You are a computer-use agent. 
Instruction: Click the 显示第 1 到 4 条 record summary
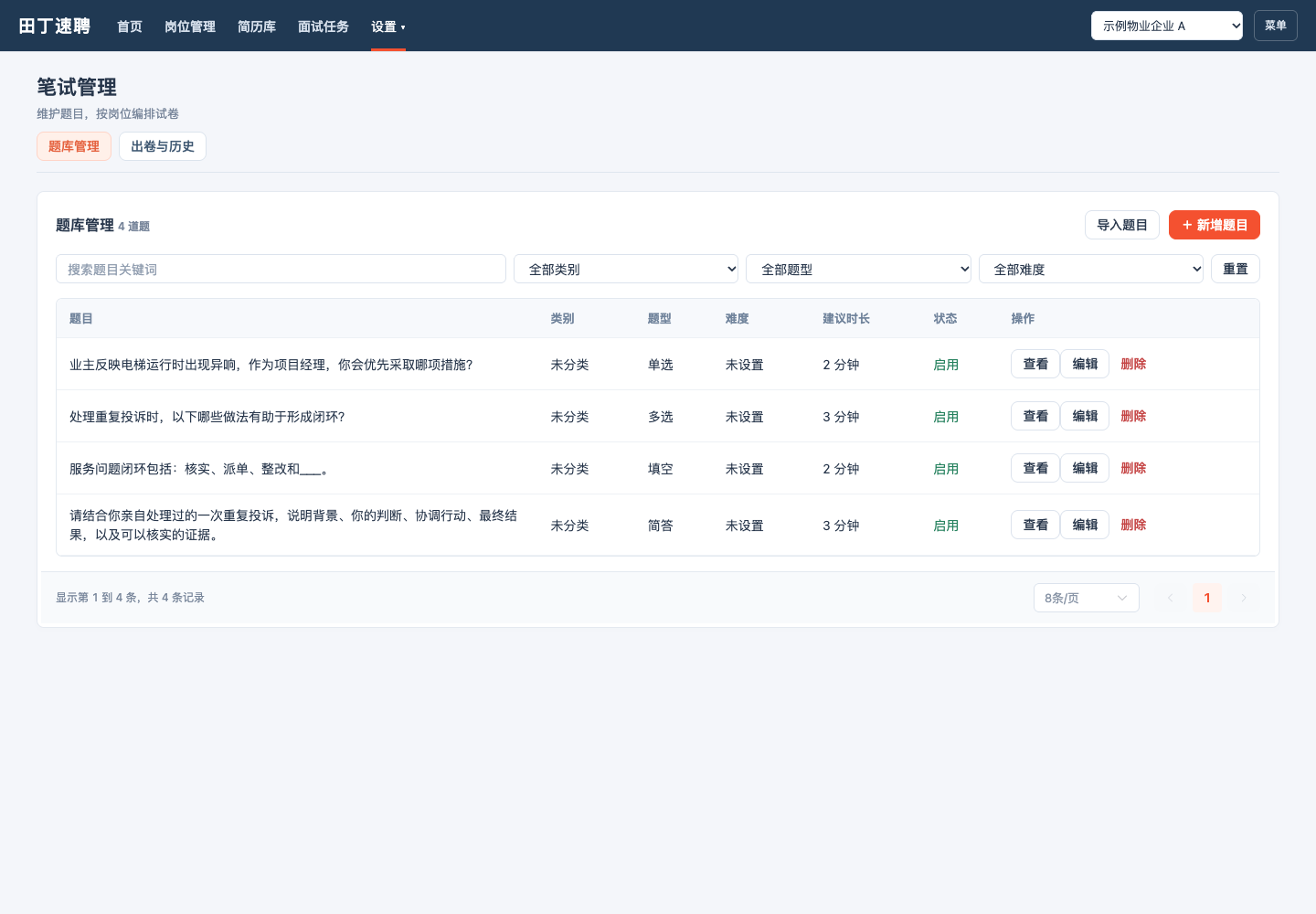pos(130,598)
